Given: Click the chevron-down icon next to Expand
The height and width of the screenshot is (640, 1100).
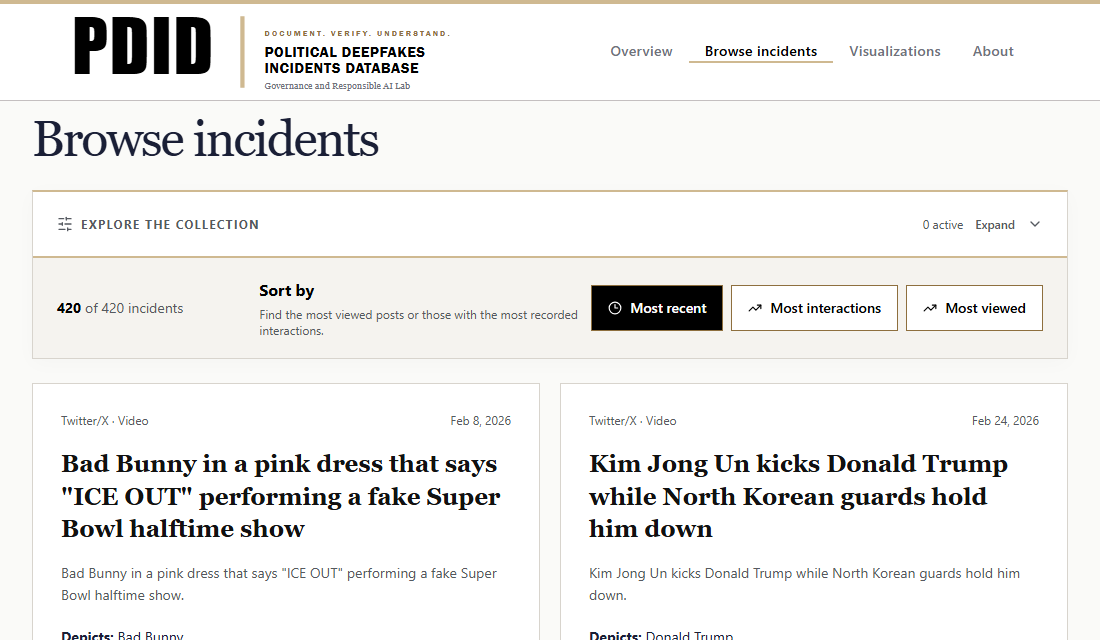Looking at the screenshot, I should pos(1035,225).
